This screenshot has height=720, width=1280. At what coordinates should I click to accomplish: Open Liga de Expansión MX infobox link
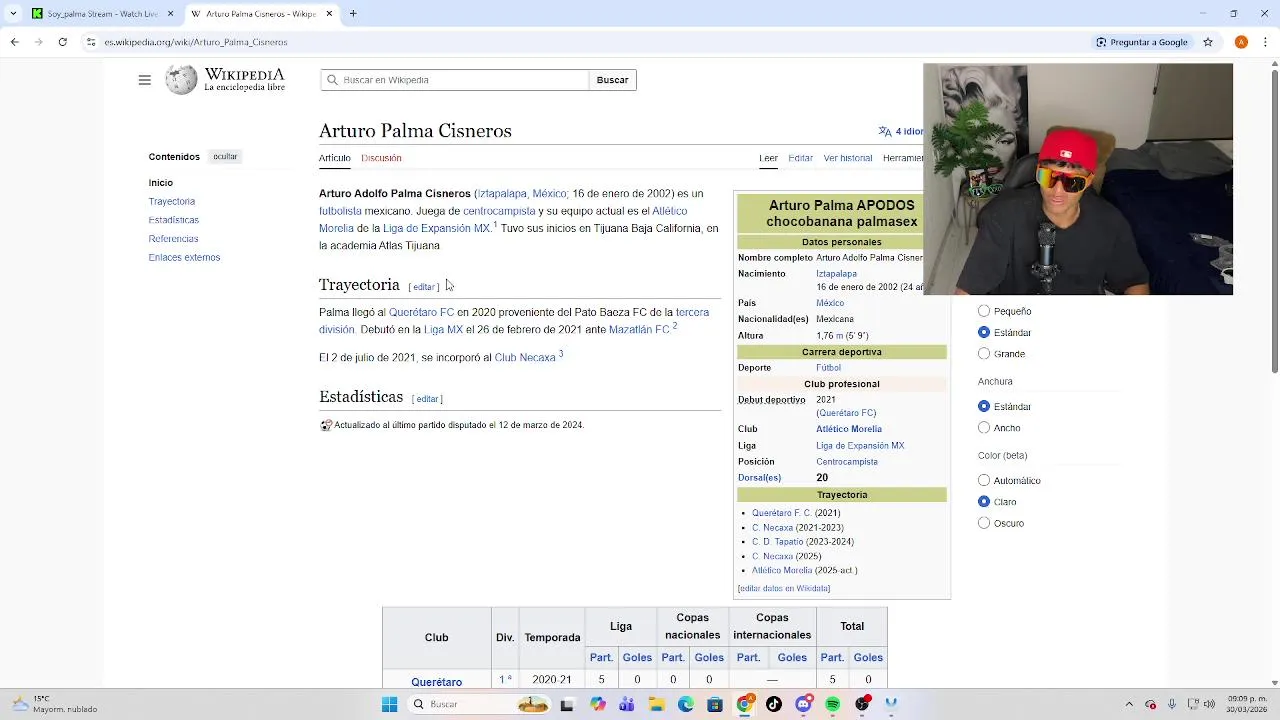coord(860,446)
